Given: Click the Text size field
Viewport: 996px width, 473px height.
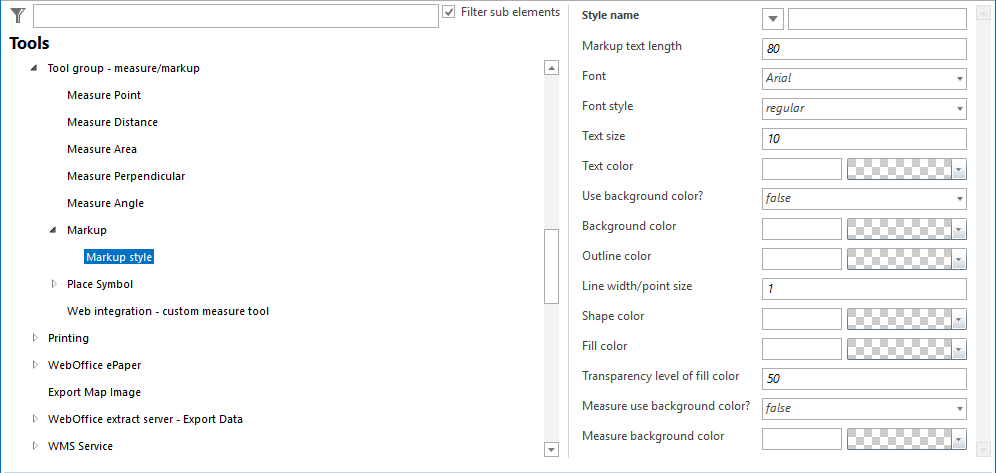Looking at the screenshot, I should click(x=864, y=138).
